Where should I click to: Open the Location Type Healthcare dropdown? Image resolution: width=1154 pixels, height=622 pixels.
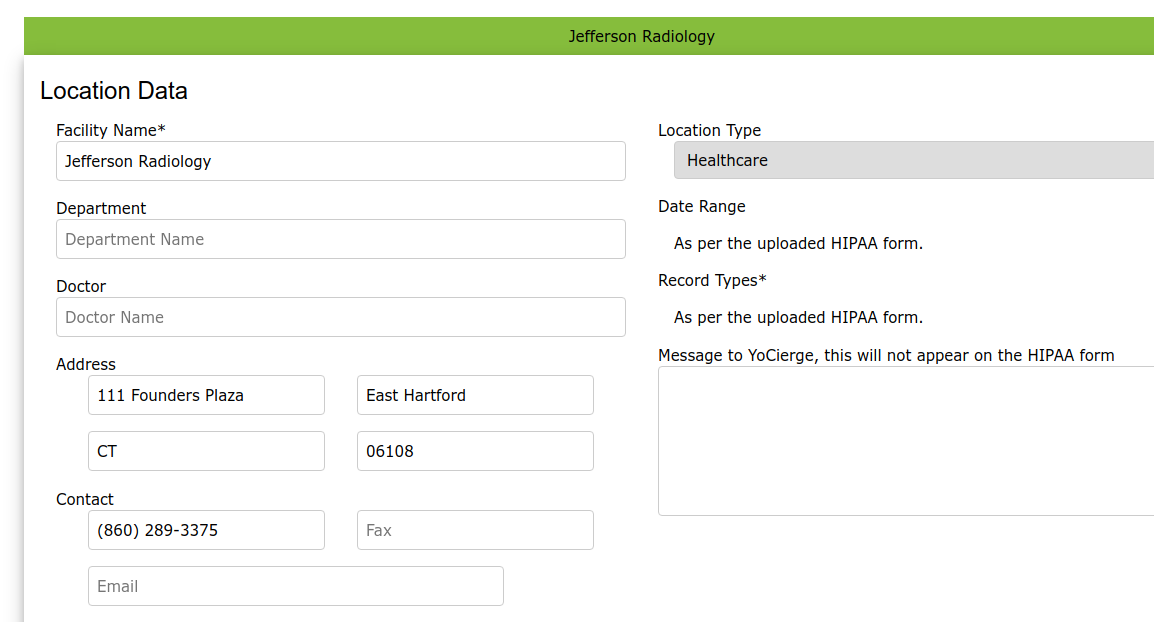pos(914,160)
